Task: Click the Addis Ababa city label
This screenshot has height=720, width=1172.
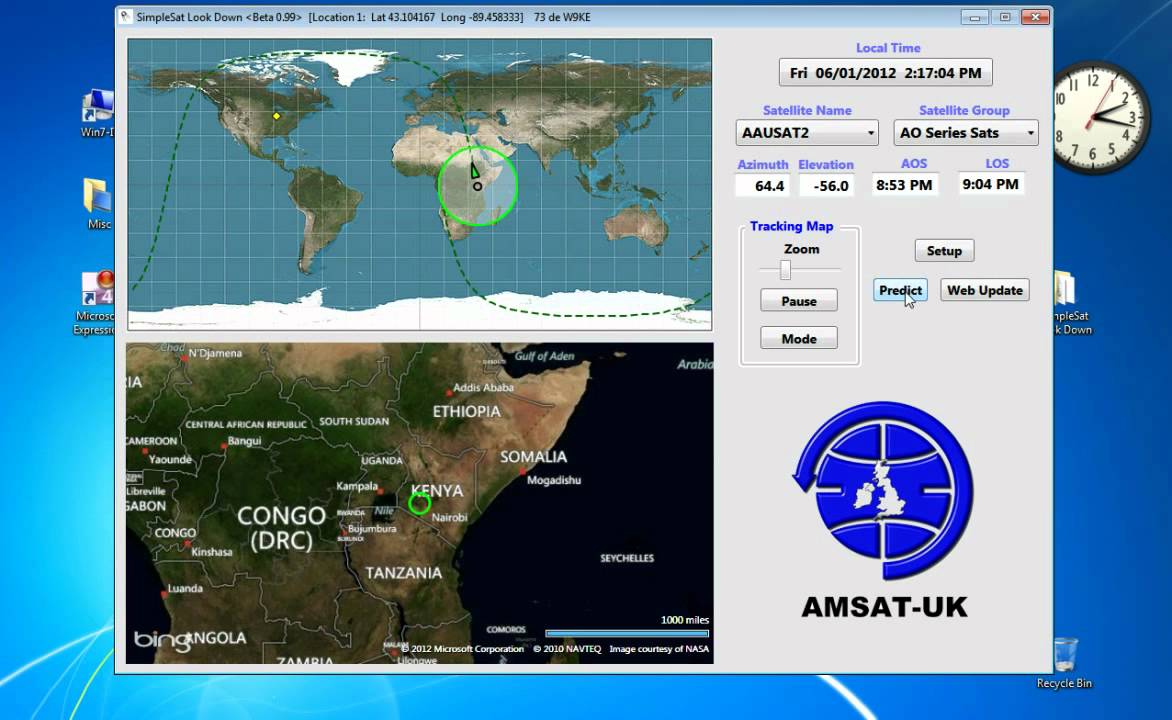Action: point(483,387)
